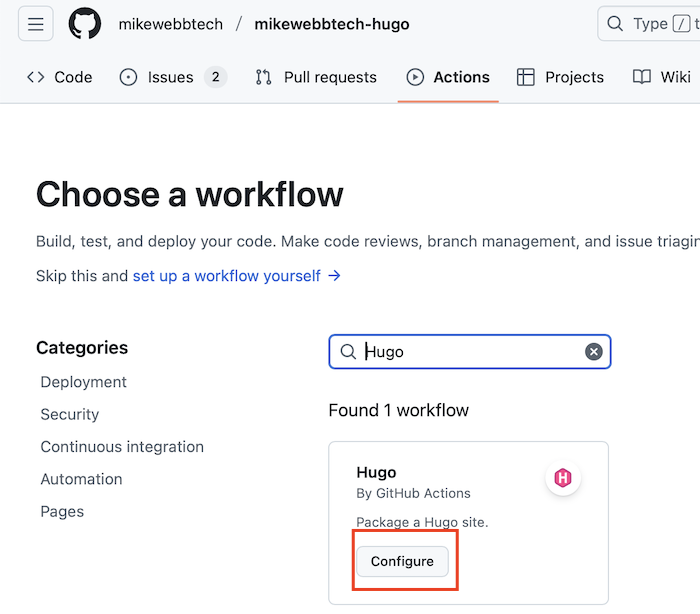Click 'Found 1 workflow' text

[399, 410]
